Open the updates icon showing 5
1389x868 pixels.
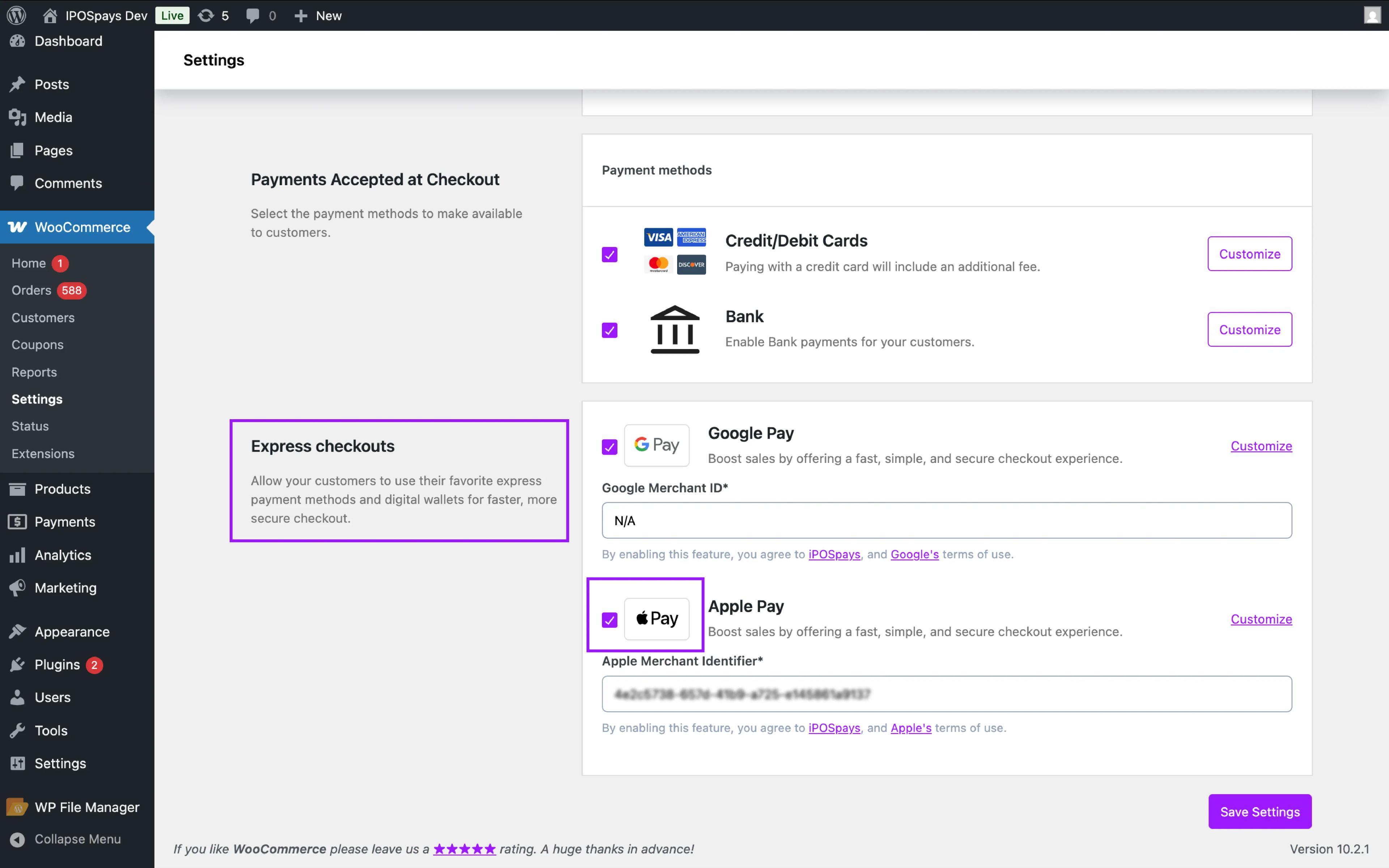tap(213, 16)
